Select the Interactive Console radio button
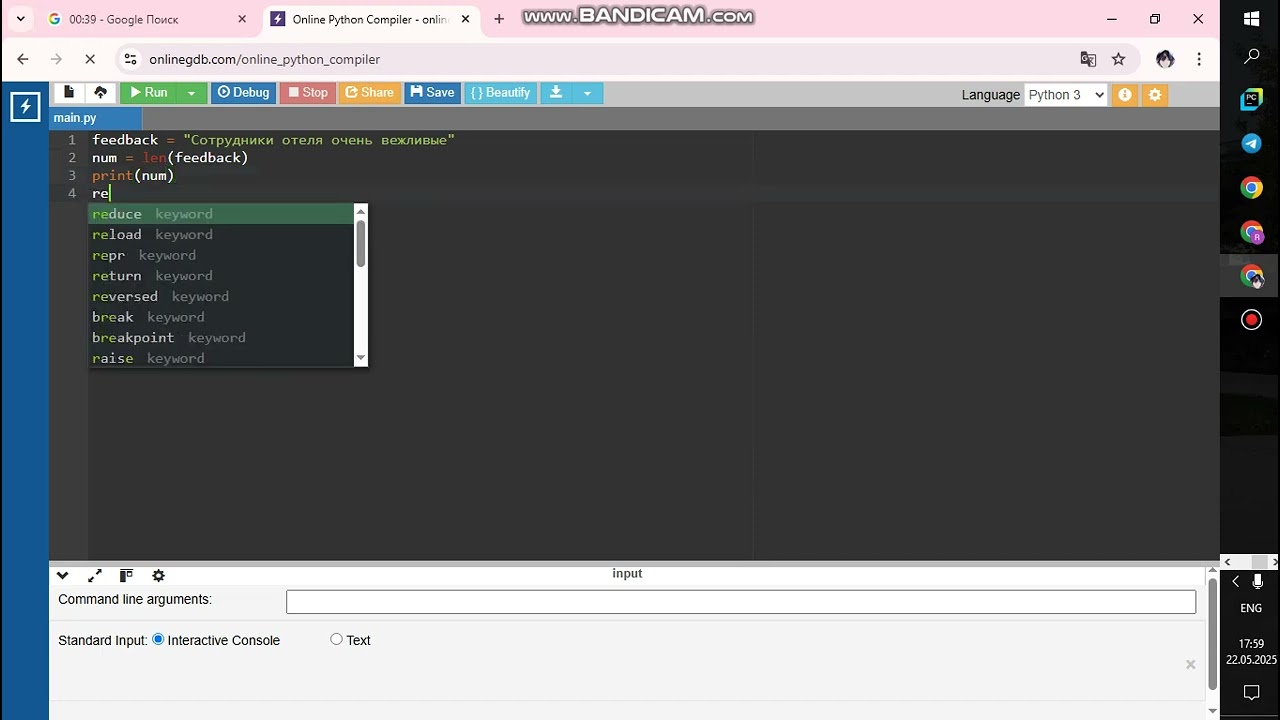The height and width of the screenshot is (720, 1280). 158,639
